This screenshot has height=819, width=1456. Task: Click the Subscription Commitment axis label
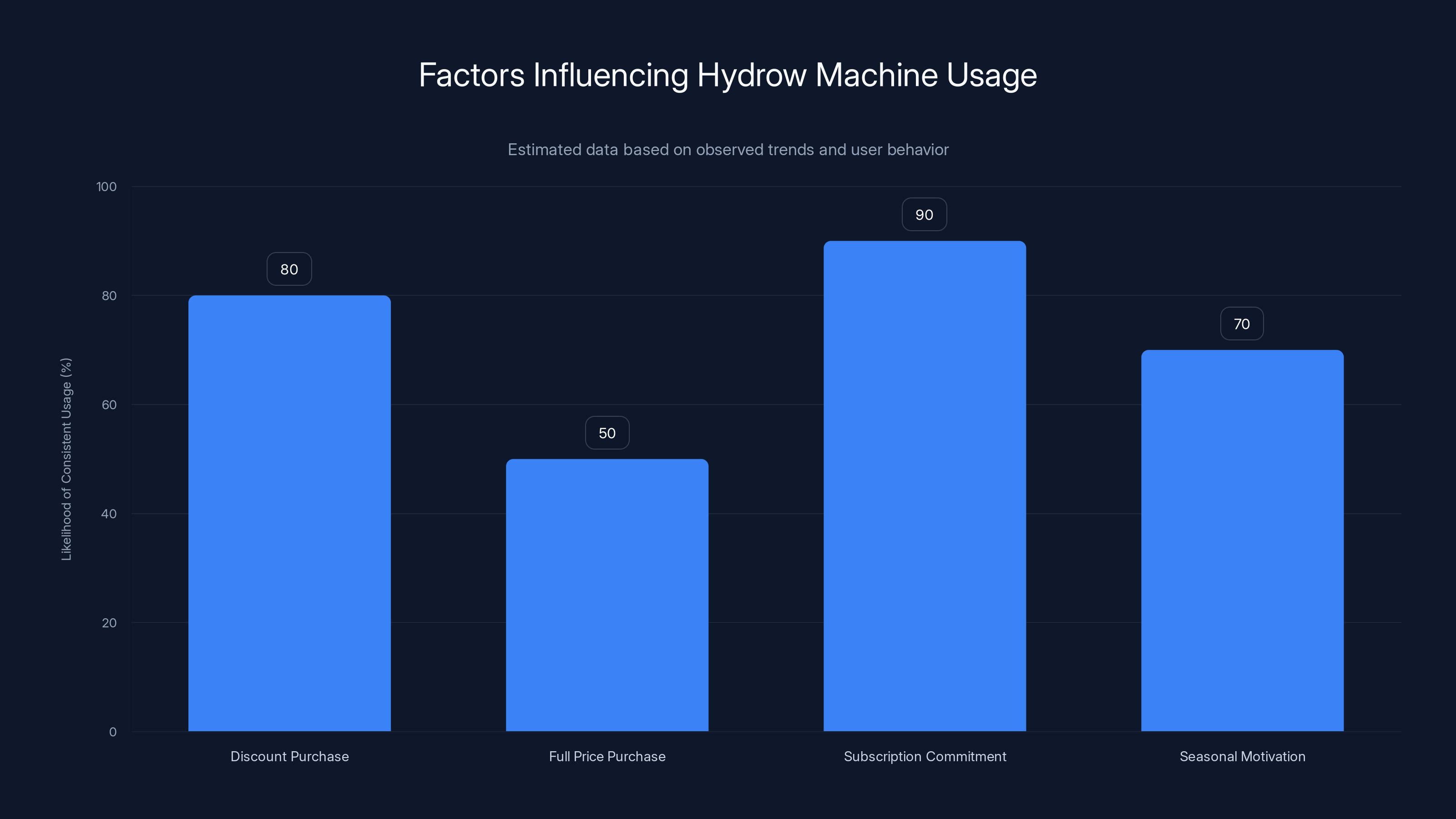(x=925, y=756)
